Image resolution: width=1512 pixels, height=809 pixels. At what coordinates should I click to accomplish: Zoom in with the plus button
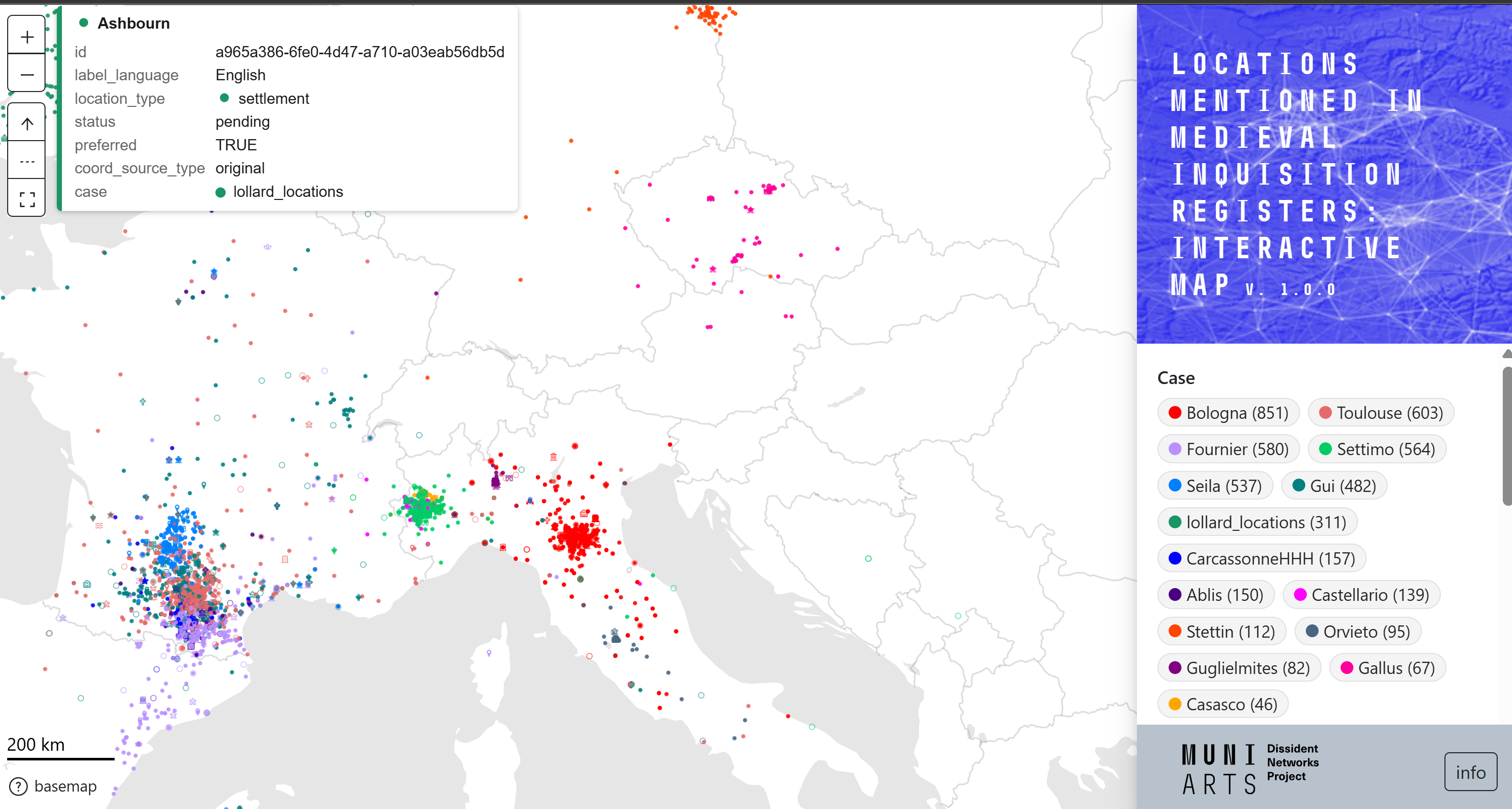[x=27, y=37]
